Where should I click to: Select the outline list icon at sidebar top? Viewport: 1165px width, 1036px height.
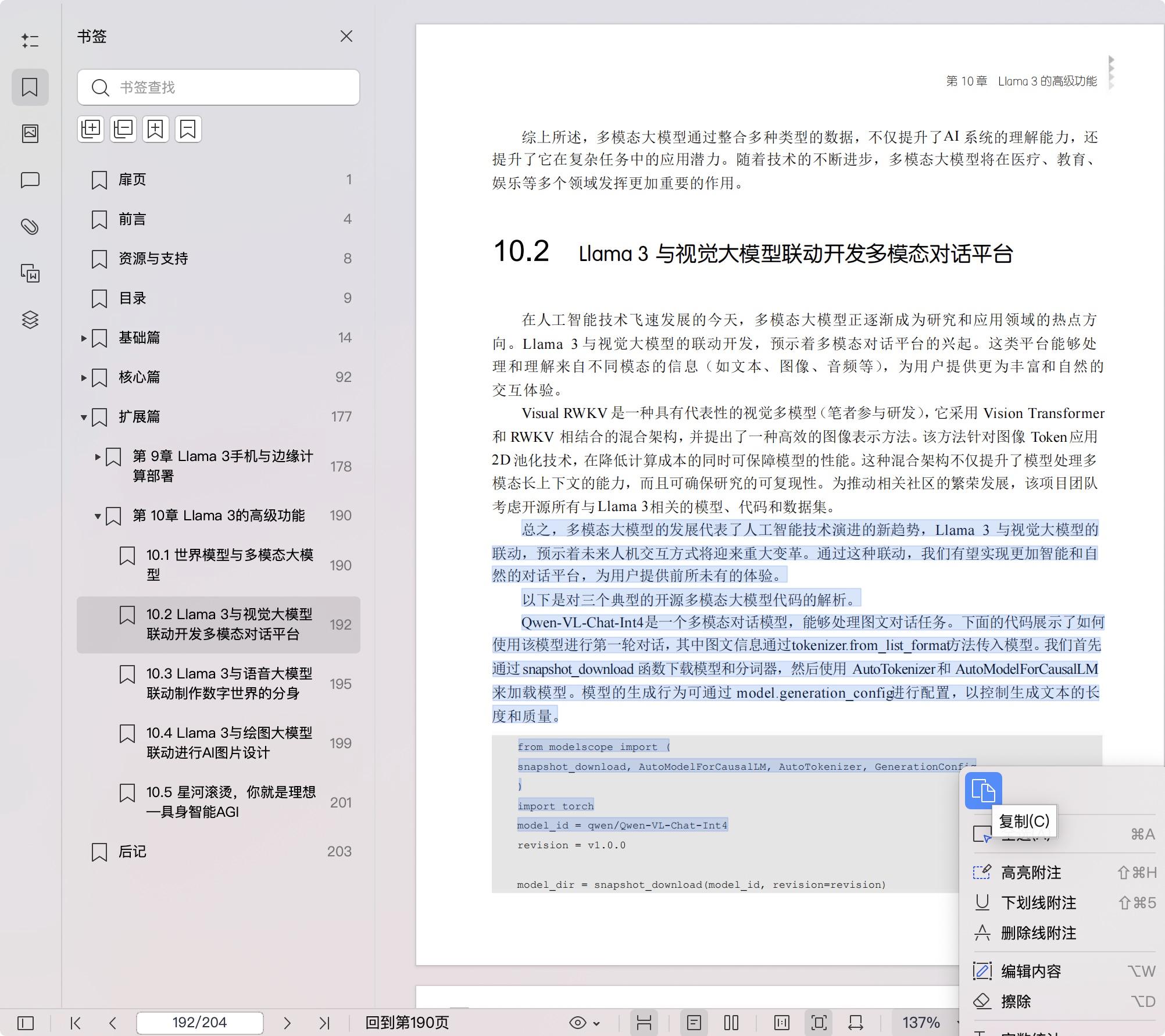point(30,41)
